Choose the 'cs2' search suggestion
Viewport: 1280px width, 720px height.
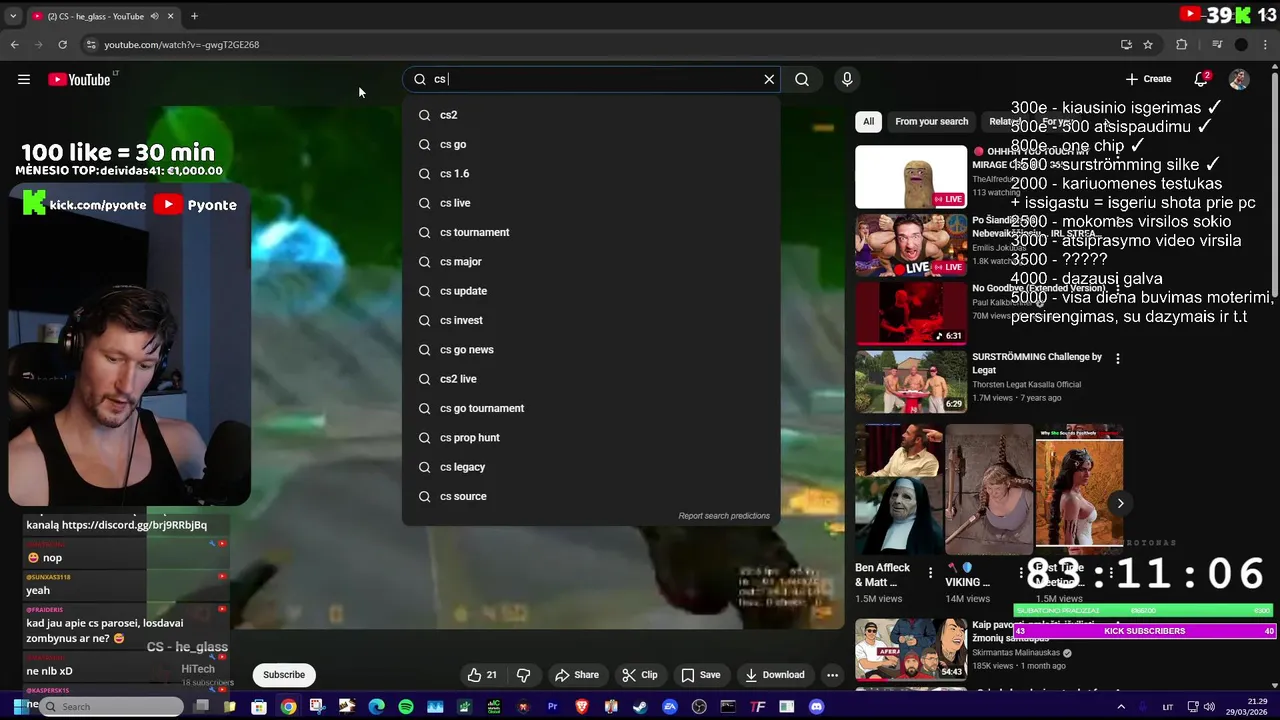(x=591, y=115)
